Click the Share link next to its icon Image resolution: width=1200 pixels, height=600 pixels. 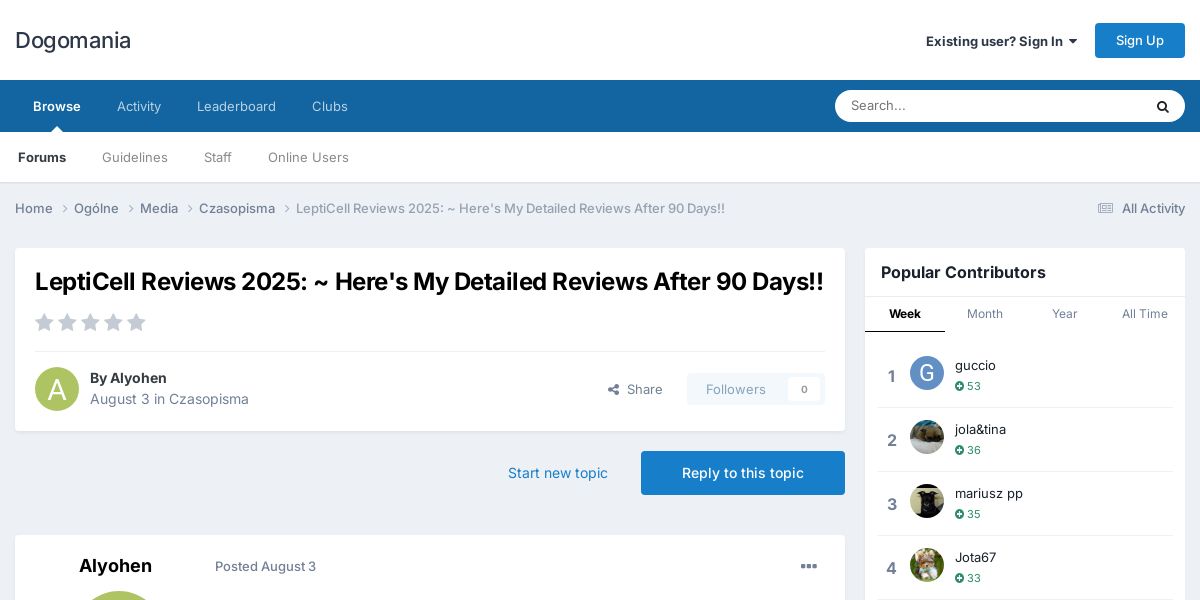[x=635, y=389]
